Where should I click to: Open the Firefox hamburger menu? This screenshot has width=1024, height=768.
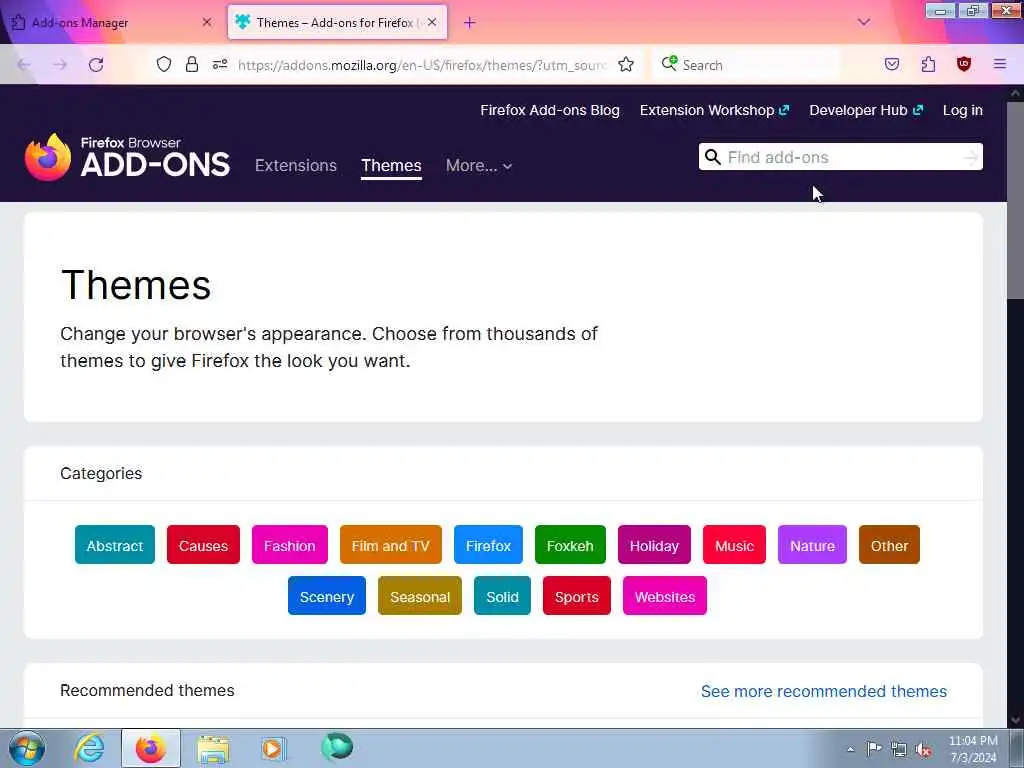[x=1000, y=64]
